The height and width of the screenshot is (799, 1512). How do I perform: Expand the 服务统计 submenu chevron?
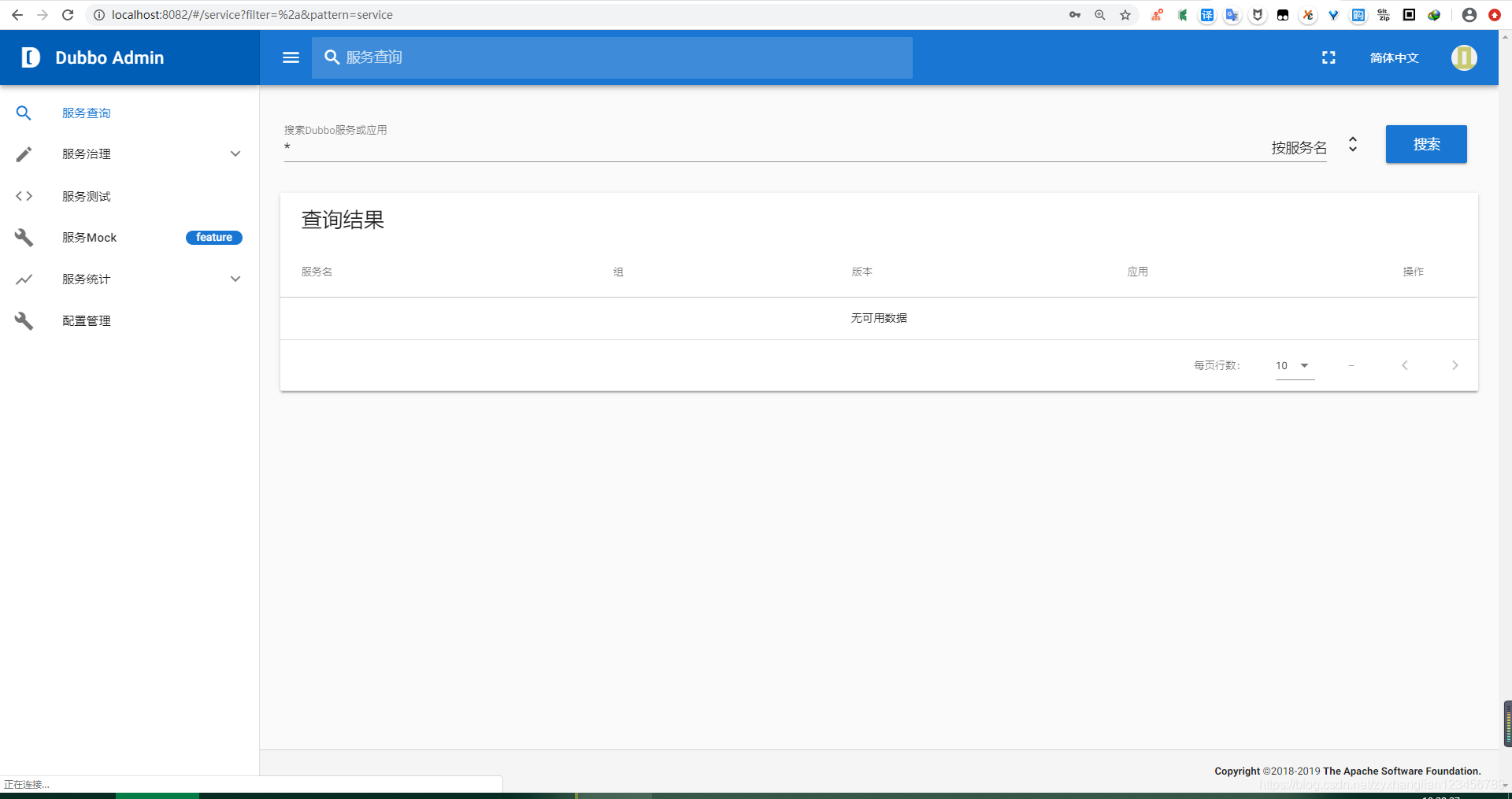pos(235,279)
